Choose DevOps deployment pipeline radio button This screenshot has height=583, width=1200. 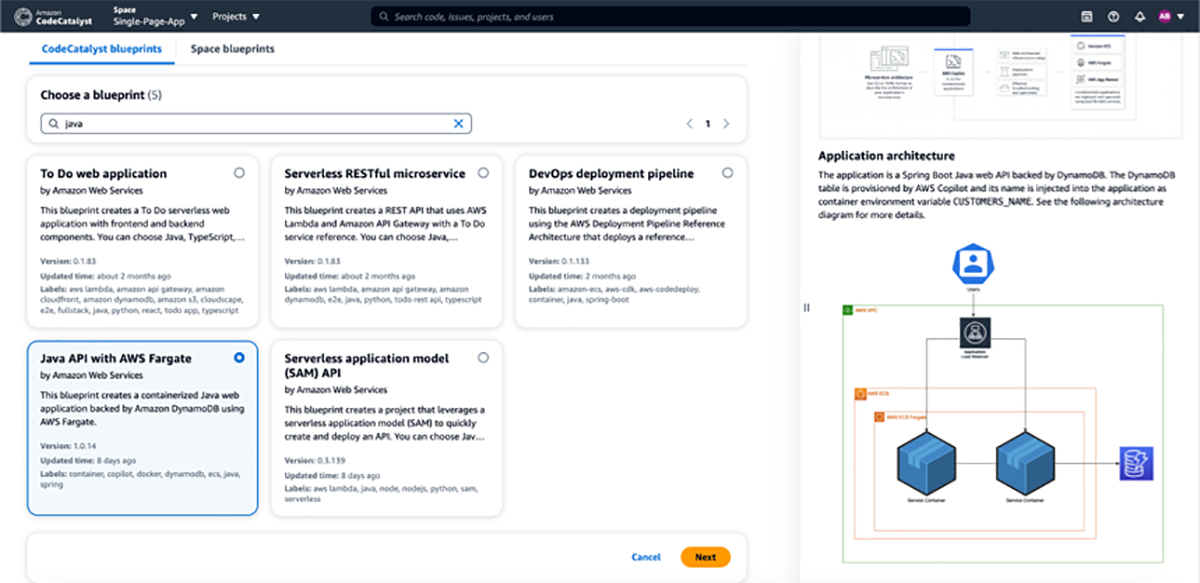[x=727, y=173]
